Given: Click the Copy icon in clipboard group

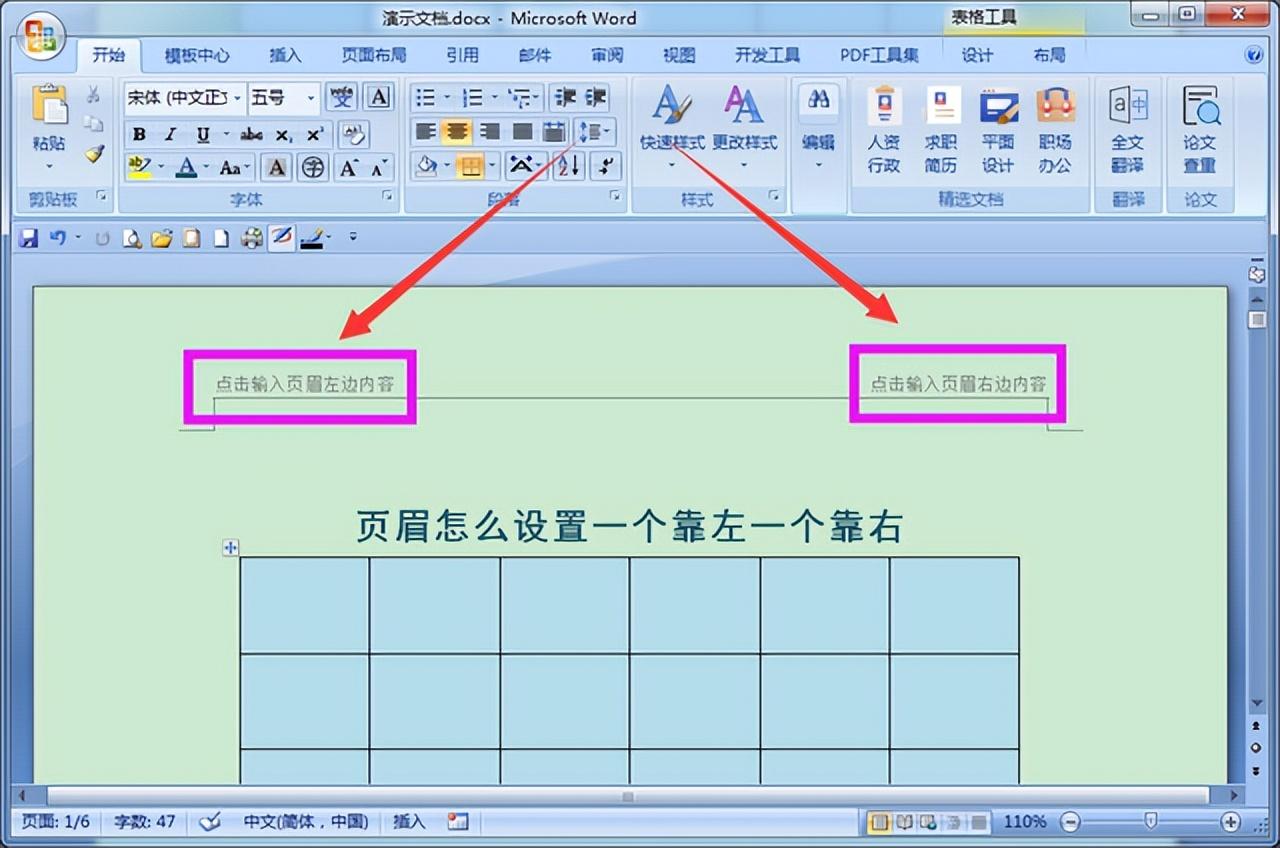Looking at the screenshot, I should [x=93, y=124].
